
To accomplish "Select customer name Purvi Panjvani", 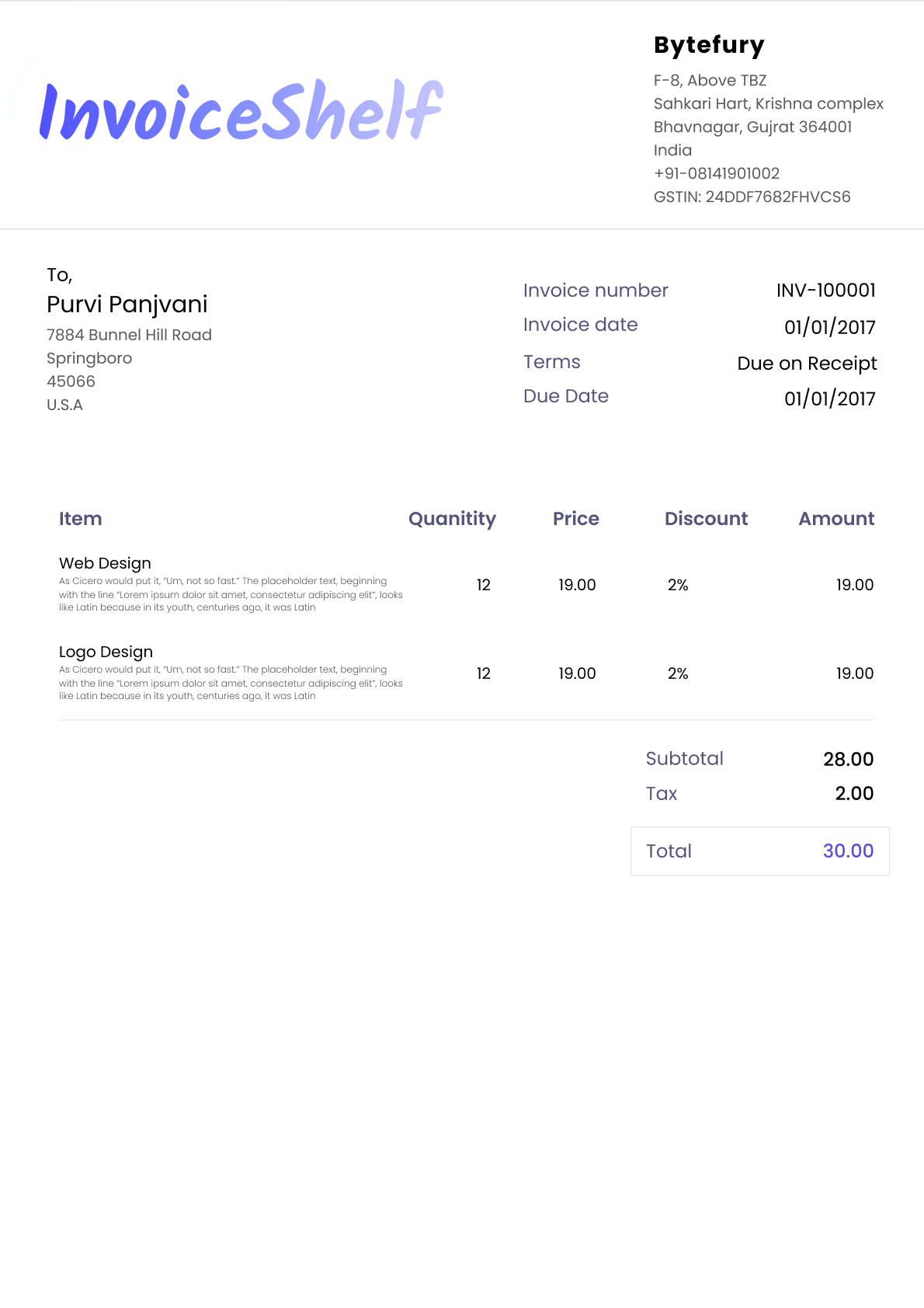I will (x=127, y=304).
